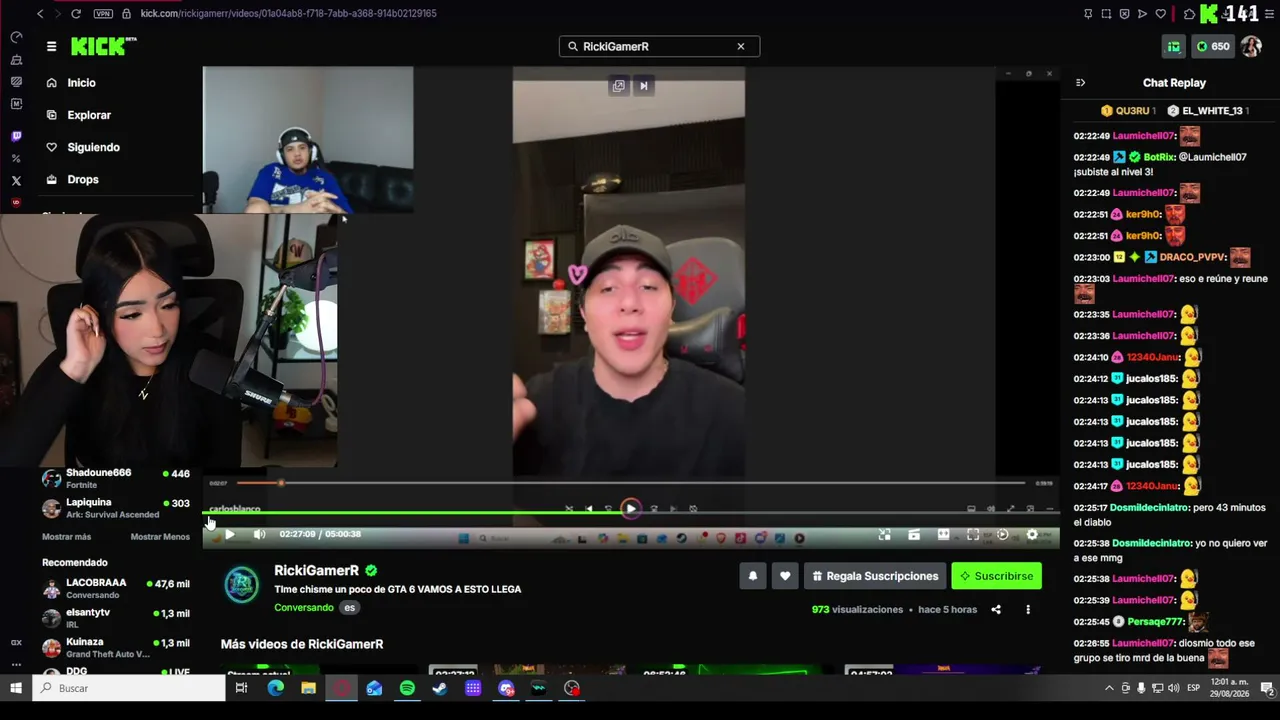Open the Conversando category link

pyautogui.click(x=304, y=607)
